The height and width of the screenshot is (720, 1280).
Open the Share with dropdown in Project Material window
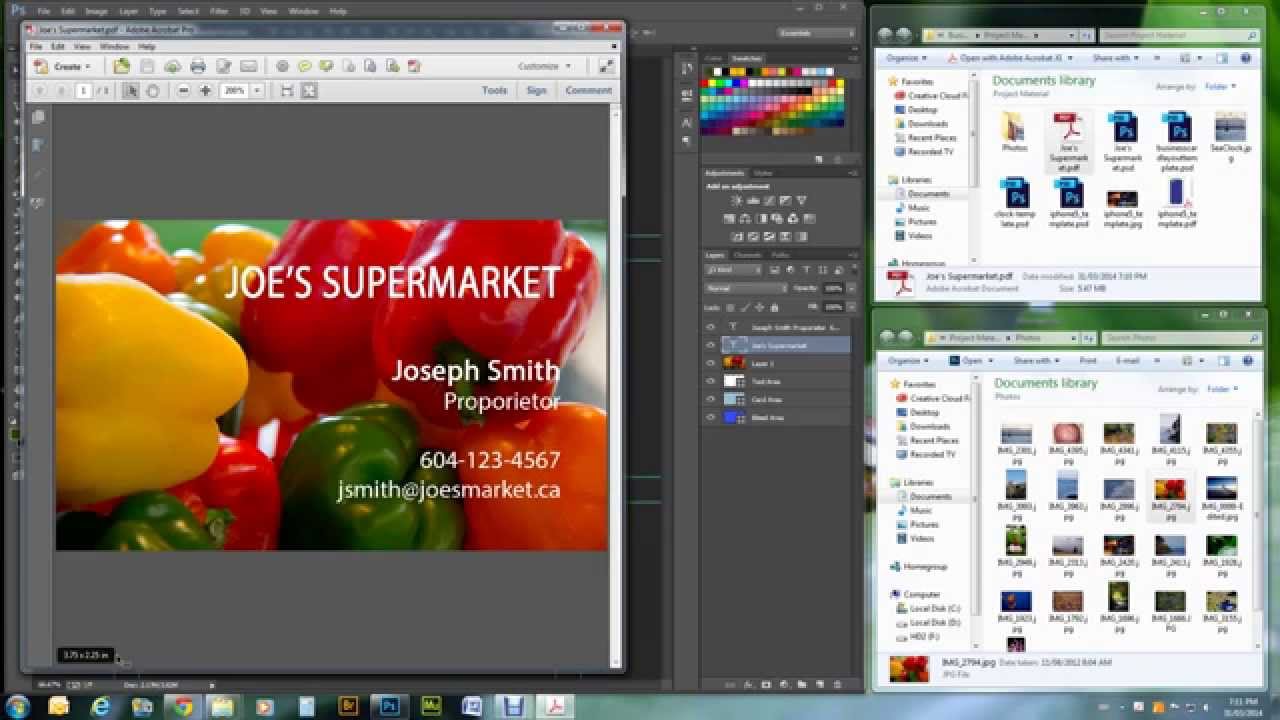point(1115,58)
